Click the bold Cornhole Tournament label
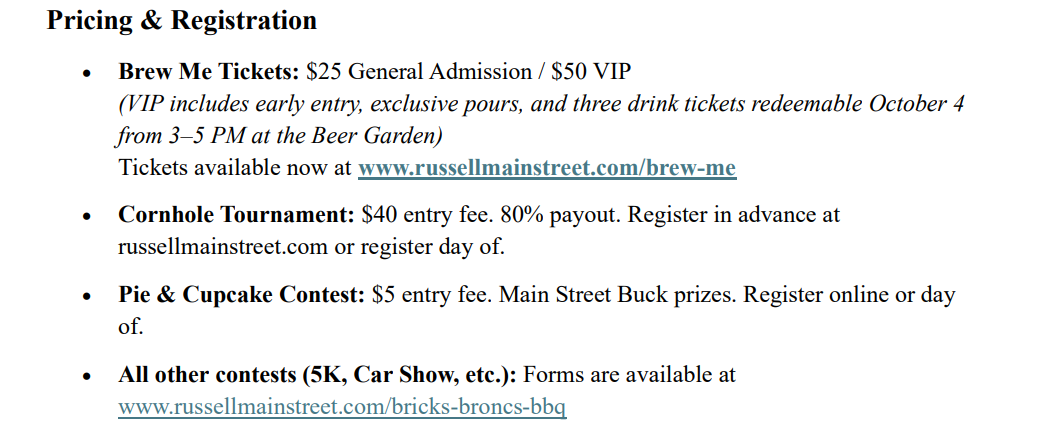The width and height of the screenshot is (1056, 442). click(236, 215)
